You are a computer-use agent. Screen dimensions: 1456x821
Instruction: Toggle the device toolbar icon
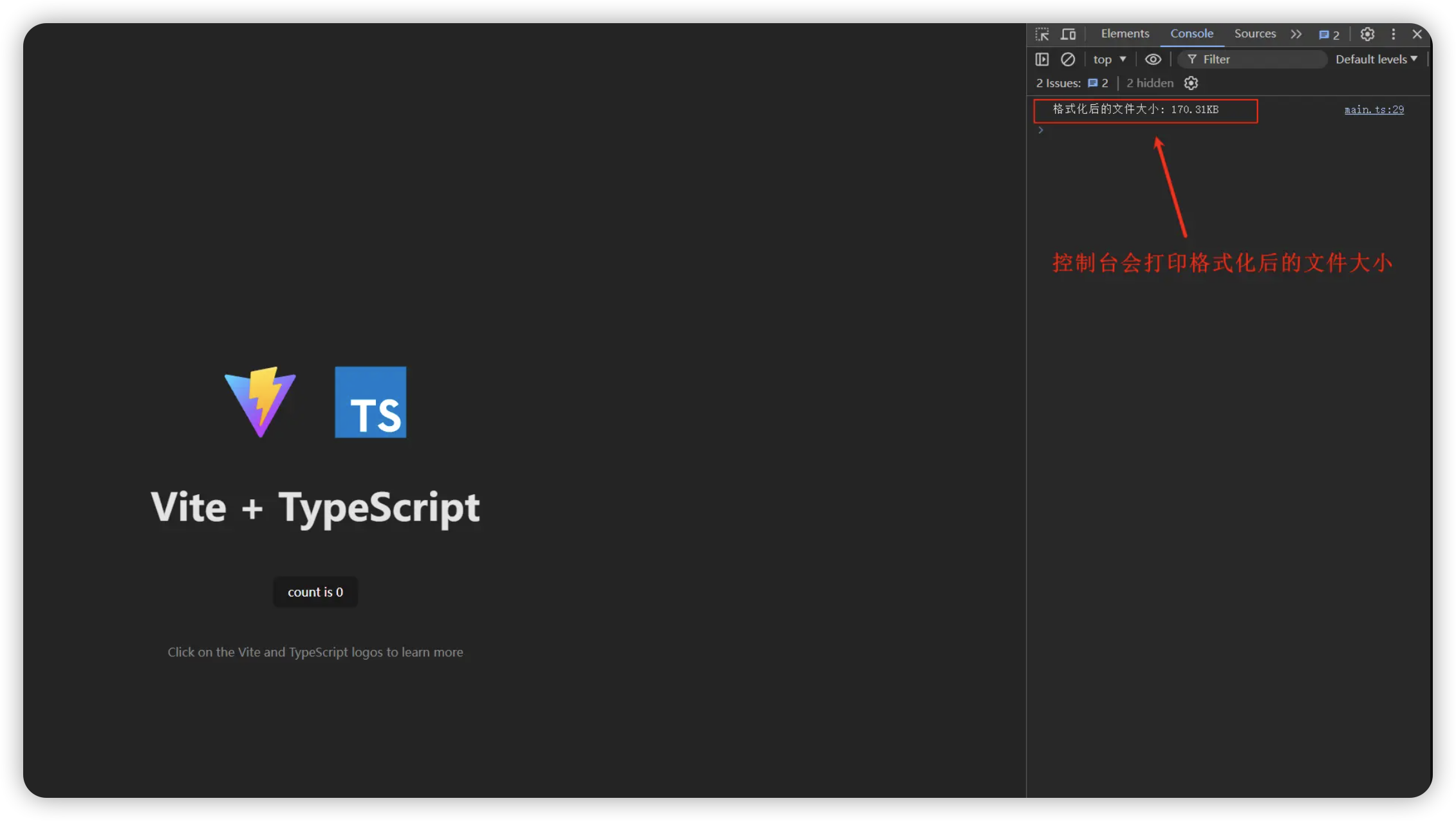tap(1068, 34)
